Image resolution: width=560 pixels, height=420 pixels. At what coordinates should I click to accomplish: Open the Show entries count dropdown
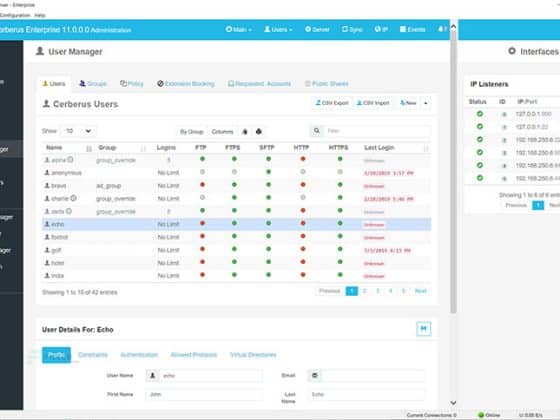pyautogui.click(x=78, y=131)
